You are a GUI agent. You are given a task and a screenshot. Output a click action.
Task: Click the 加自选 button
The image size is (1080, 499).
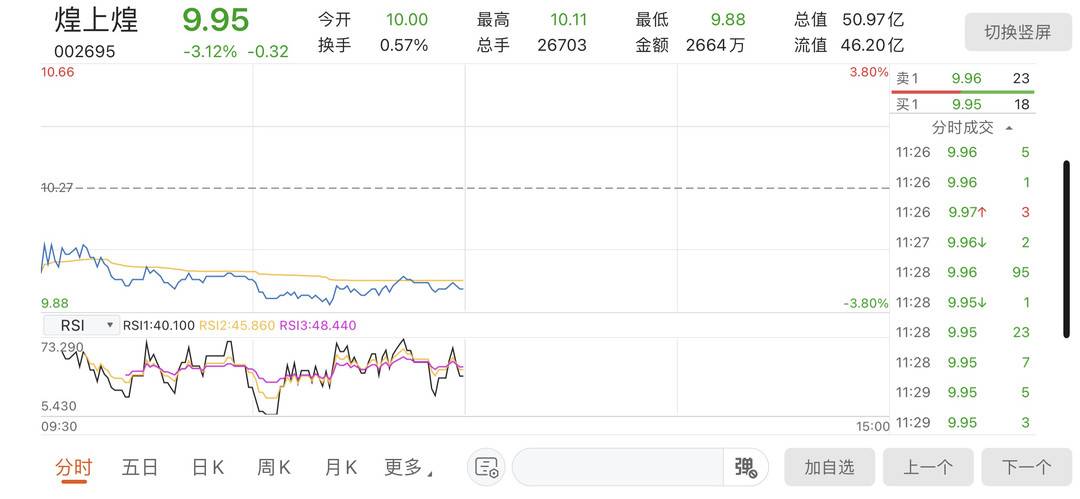pyautogui.click(x=829, y=467)
